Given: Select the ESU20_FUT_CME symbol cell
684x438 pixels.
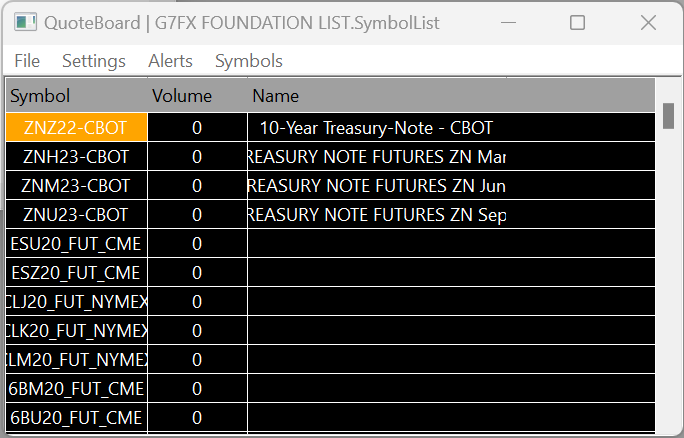Looking at the screenshot, I should click(76, 244).
